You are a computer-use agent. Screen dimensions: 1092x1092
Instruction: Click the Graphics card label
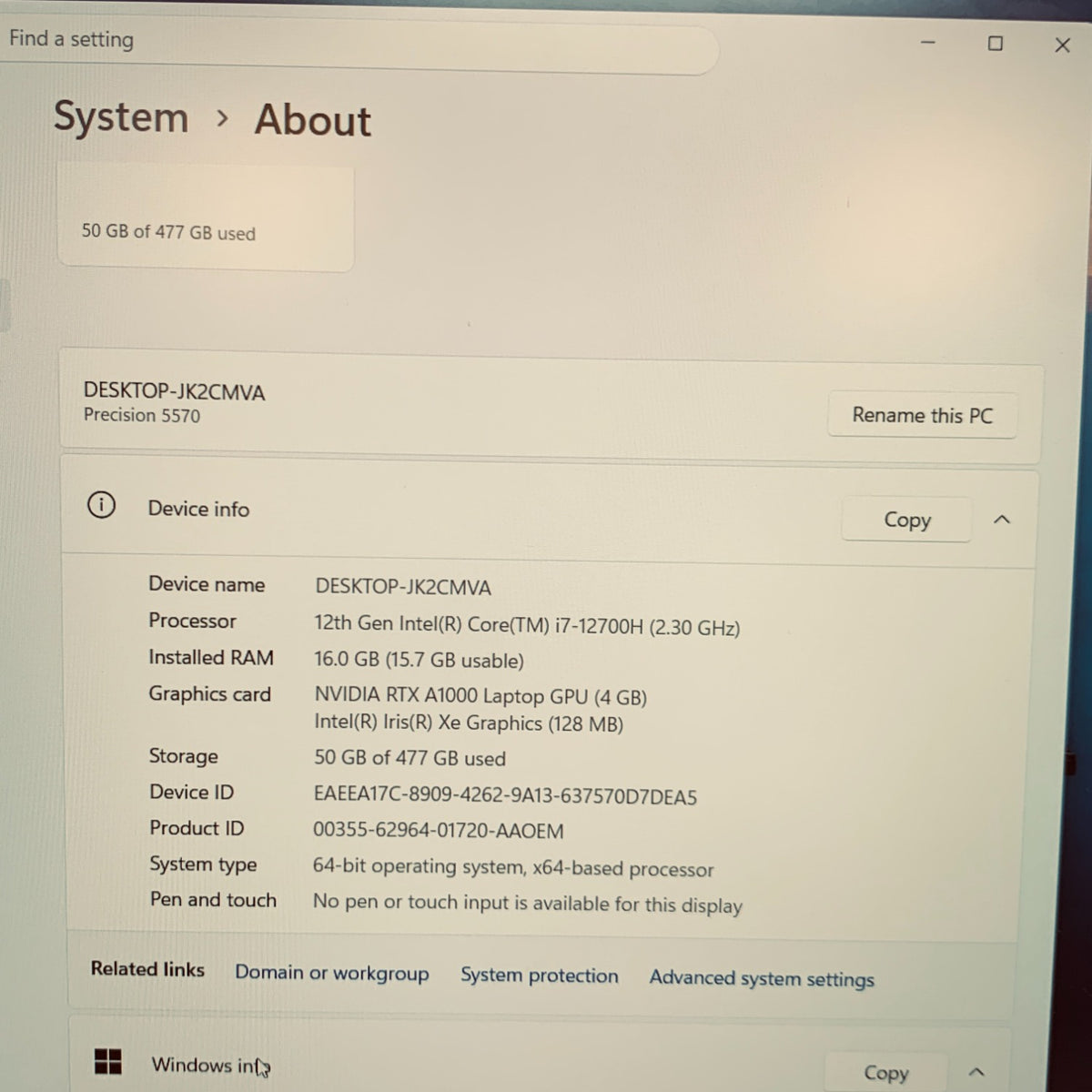coord(210,694)
